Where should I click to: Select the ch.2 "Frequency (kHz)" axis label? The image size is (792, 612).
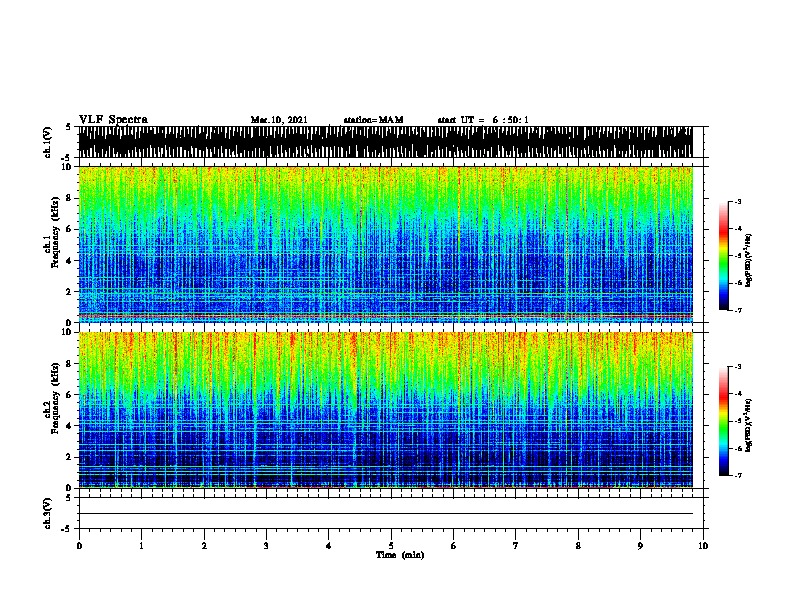55,398
